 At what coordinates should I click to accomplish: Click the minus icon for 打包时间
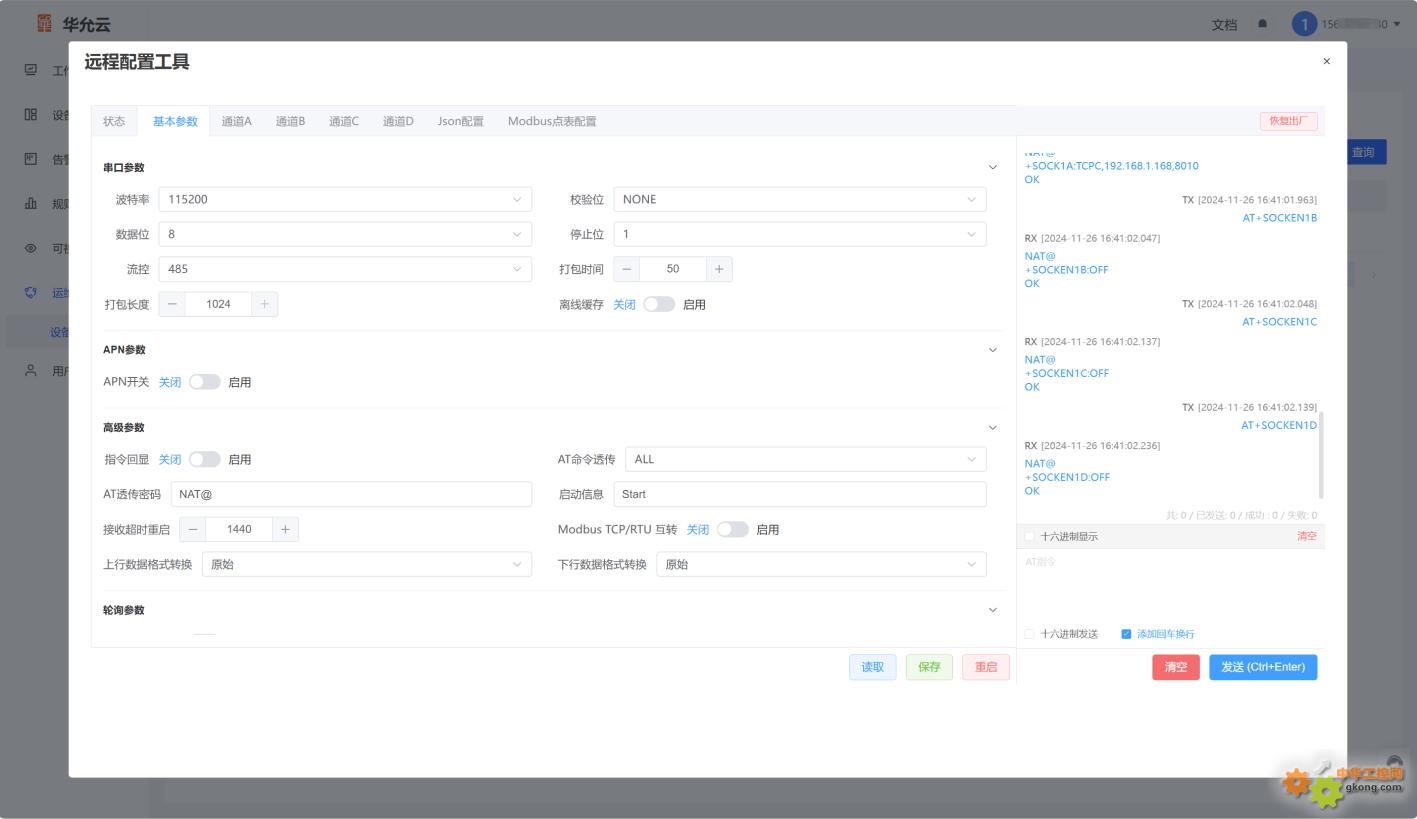coord(626,269)
